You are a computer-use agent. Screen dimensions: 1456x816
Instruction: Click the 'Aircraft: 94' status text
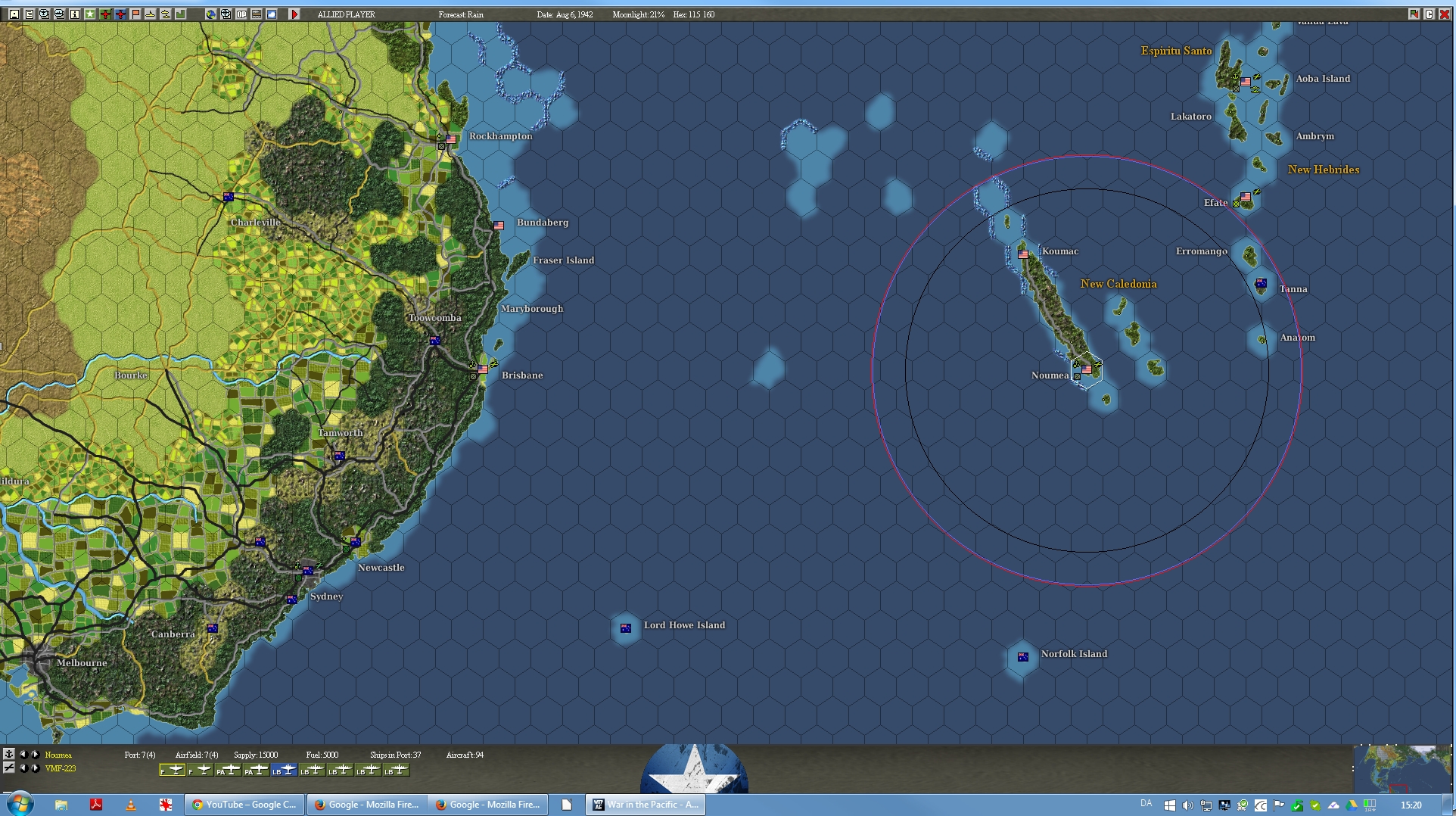pyautogui.click(x=465, y=755)
